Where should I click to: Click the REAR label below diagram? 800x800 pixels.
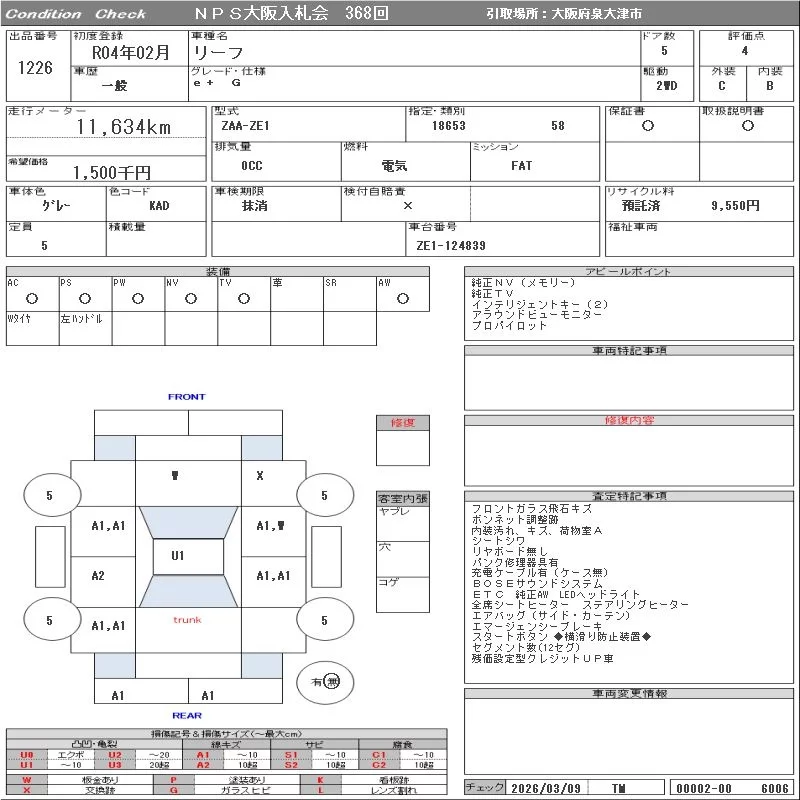[187, 715]
